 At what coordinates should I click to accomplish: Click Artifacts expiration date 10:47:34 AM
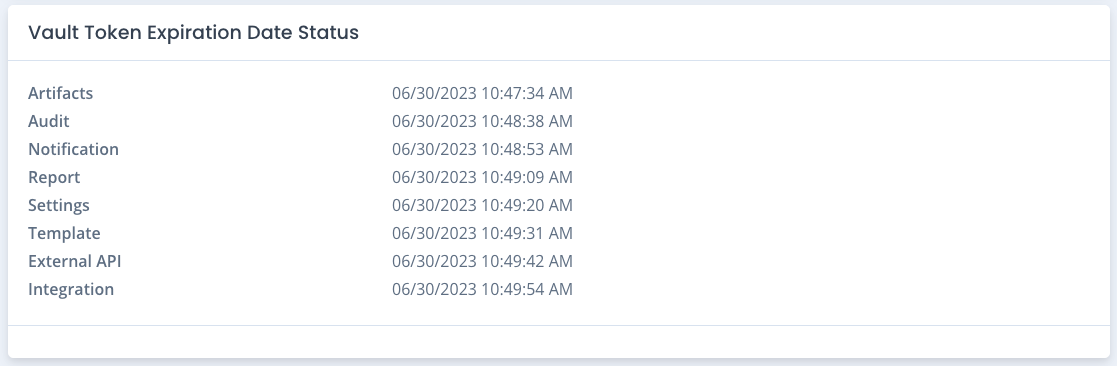[x=482, y=93]
